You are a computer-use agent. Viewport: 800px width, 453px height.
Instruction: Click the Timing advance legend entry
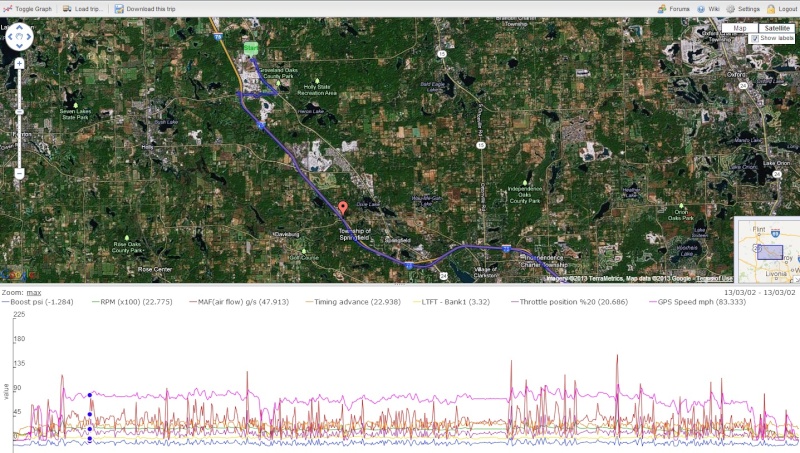click(354, 302)
